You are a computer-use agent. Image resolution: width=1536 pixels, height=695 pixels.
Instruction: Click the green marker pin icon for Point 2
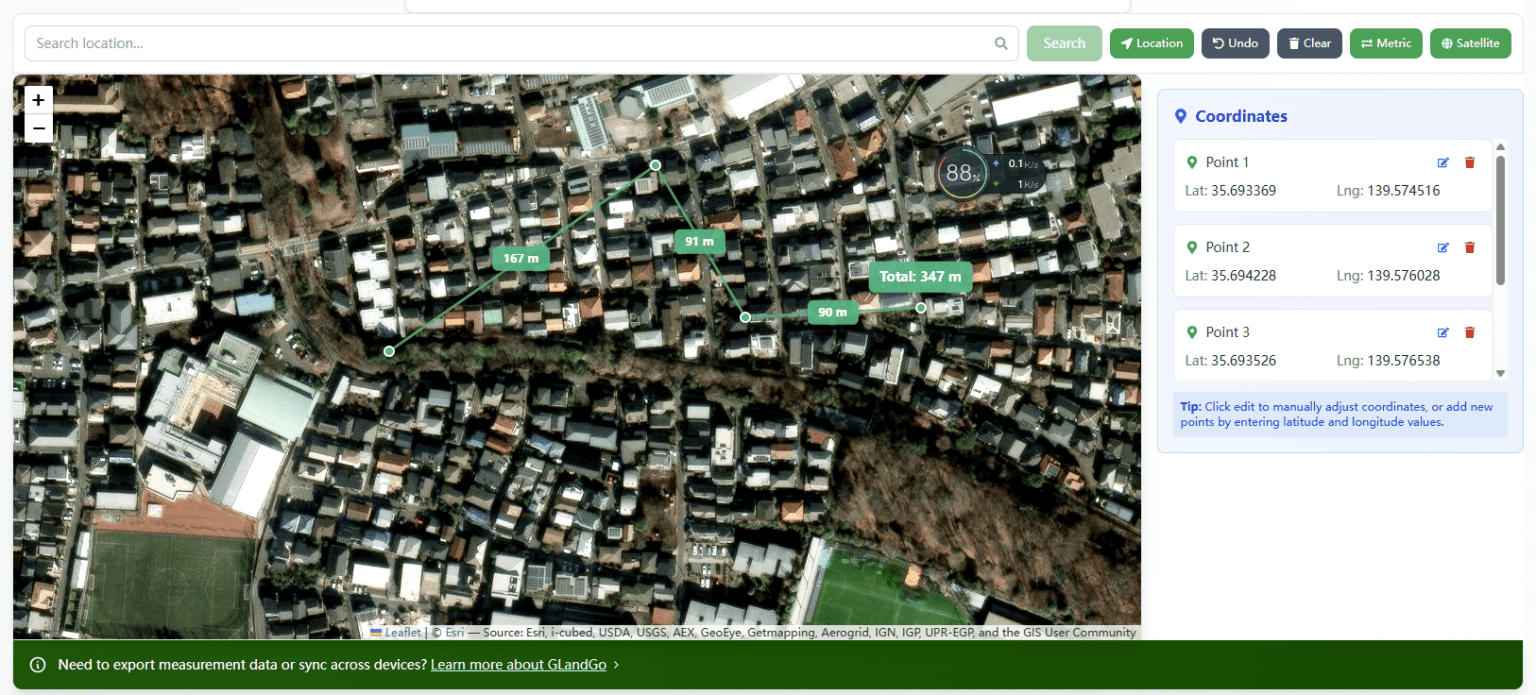[1192, 247]
